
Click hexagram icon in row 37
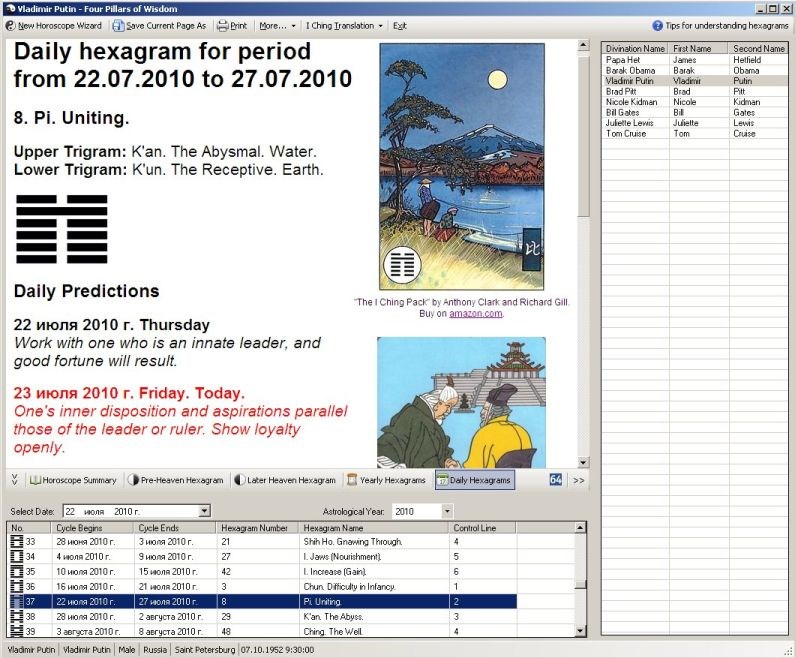click(17, 602)
